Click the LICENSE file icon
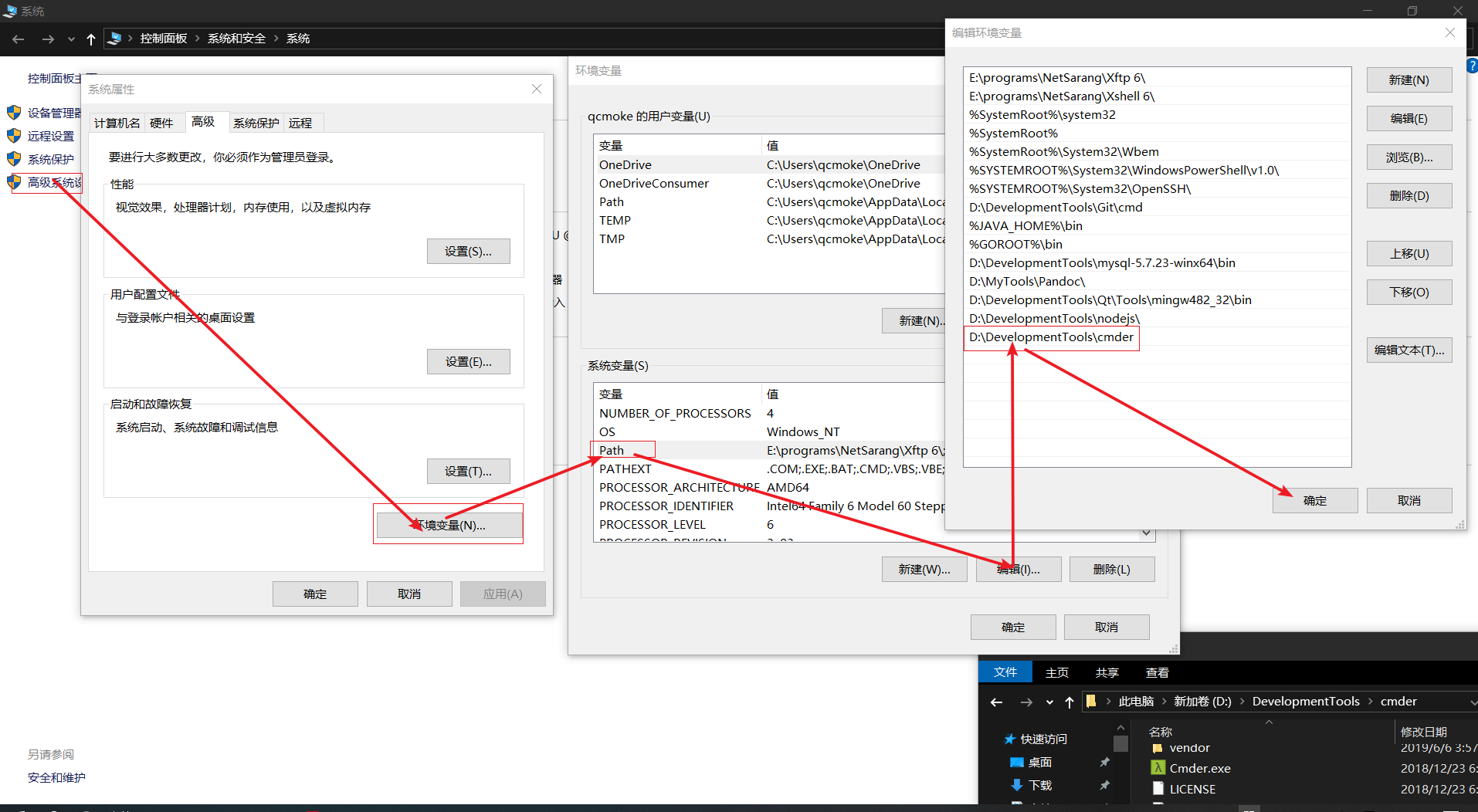1478x812 pixels. pyautogui.click(x=1158, y=789)
